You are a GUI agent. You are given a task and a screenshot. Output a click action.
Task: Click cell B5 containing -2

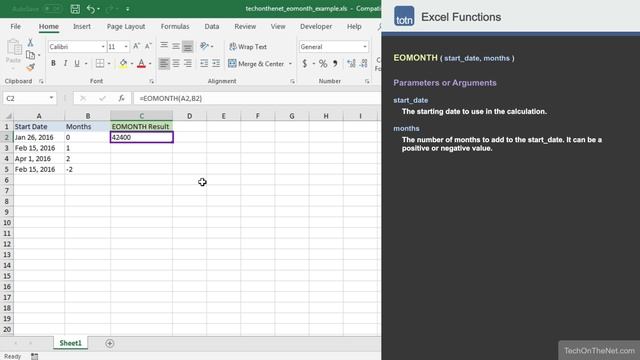click(x=87, y=169)
